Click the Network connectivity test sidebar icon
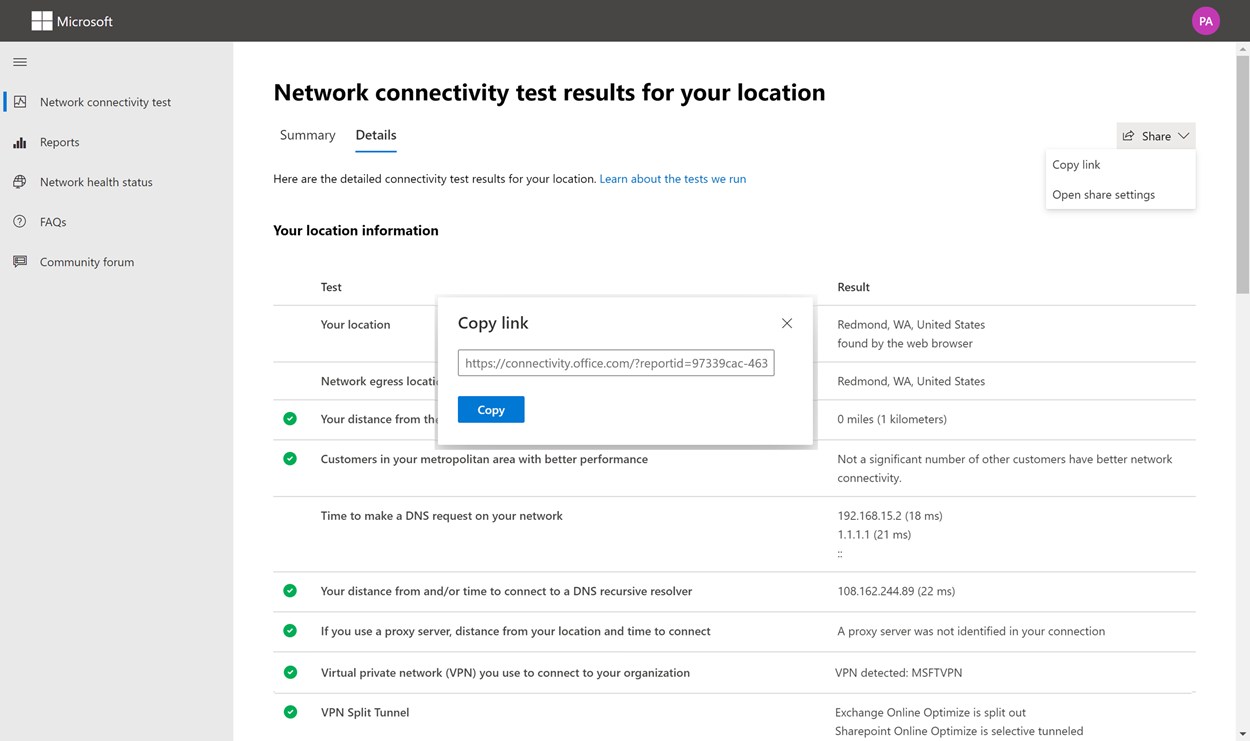 [20, 102]
